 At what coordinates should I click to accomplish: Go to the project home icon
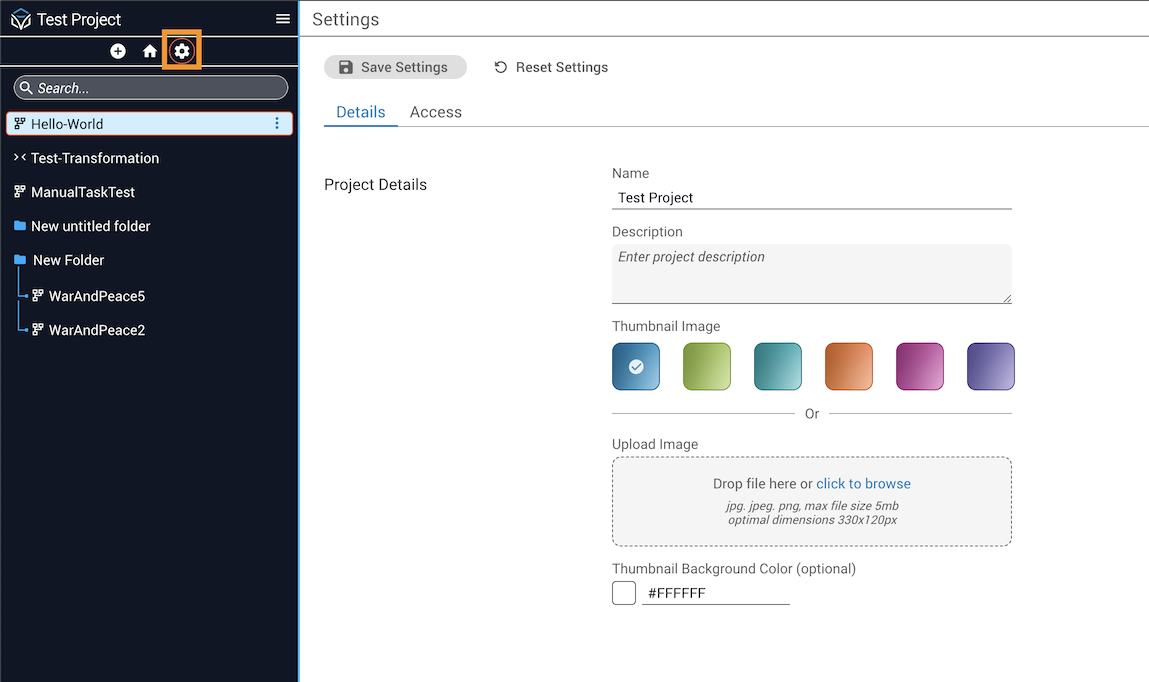150,51
